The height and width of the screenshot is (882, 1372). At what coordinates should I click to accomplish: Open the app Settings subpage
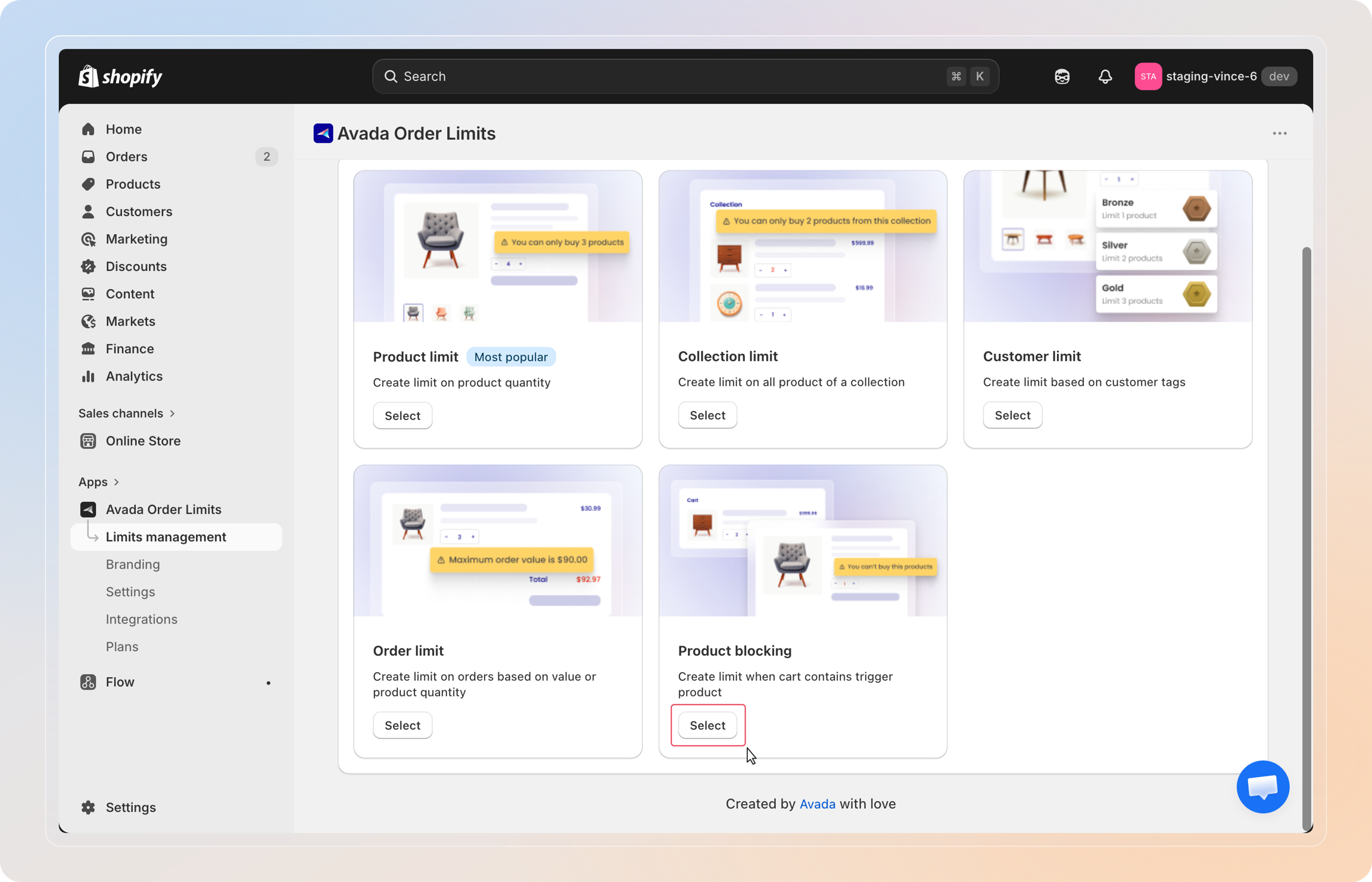(130, 591)
